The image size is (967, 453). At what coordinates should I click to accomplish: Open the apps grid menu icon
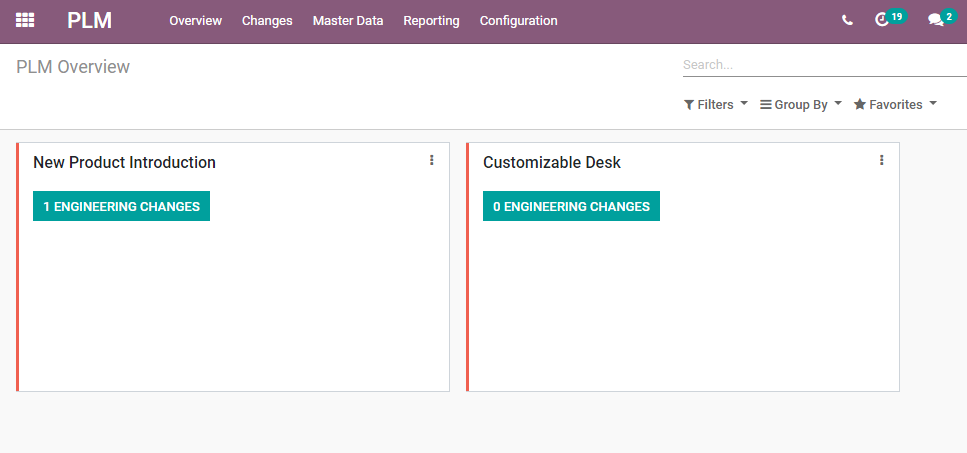(x=25, y=20)
